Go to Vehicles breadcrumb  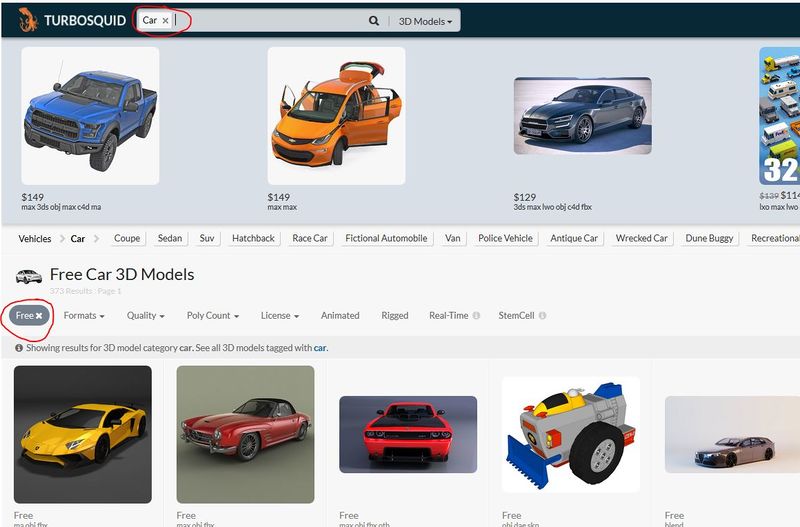(x=35, y=239)
